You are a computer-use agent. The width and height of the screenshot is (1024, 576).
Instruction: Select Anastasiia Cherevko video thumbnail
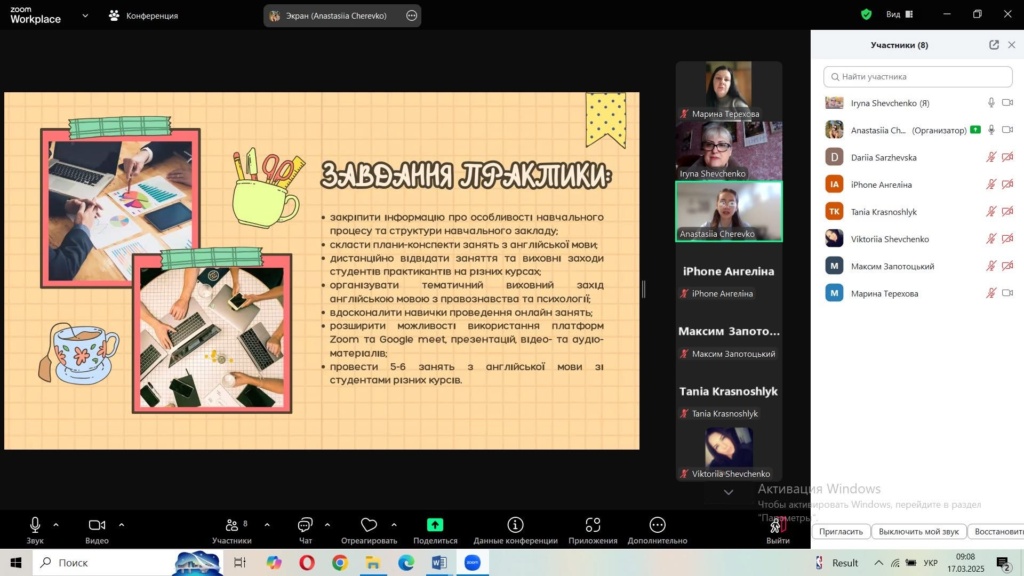point(729,211)
